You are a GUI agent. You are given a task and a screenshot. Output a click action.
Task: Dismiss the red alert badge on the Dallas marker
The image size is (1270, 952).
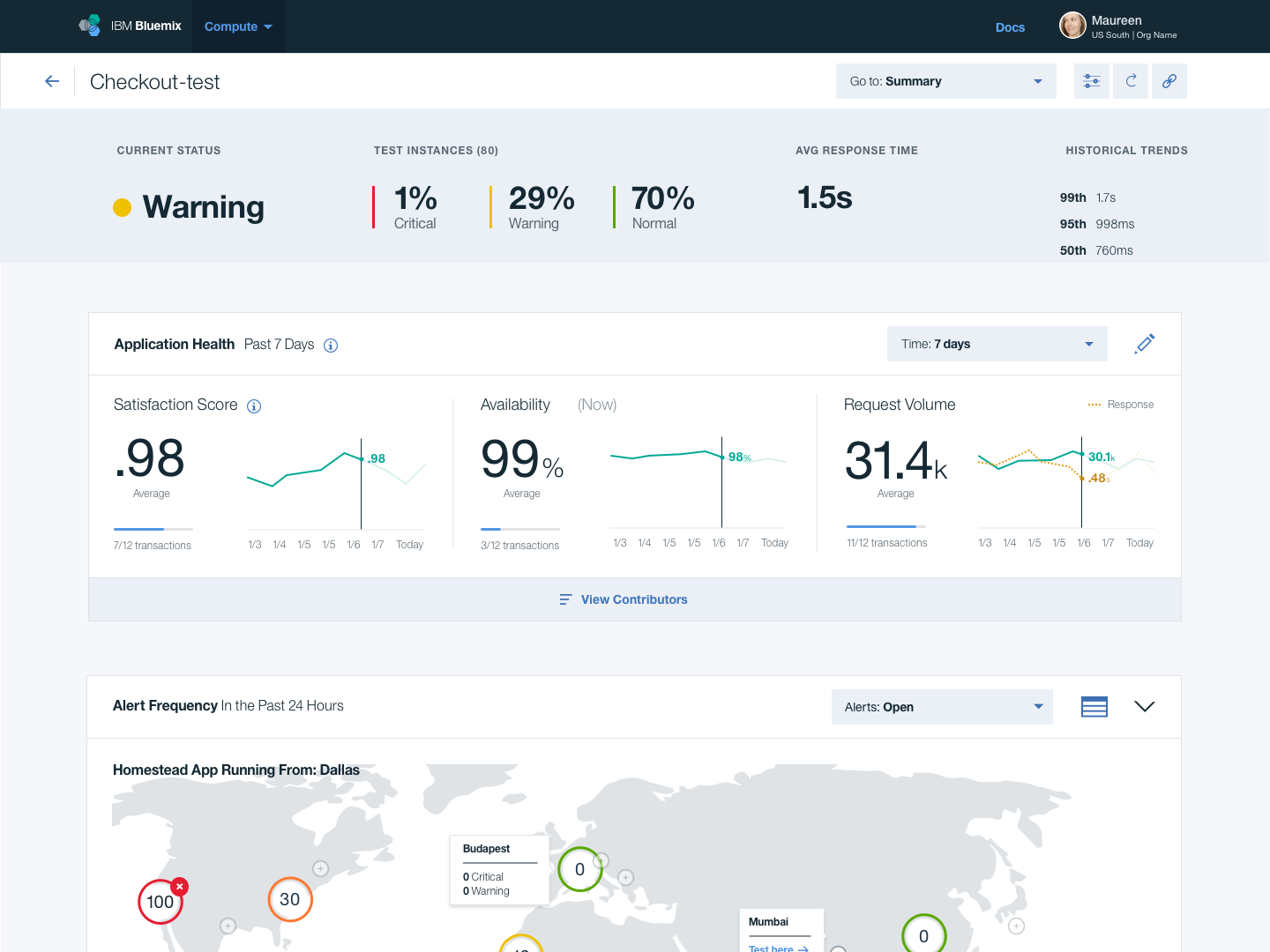pyautogui.click(x=179, y=886)
